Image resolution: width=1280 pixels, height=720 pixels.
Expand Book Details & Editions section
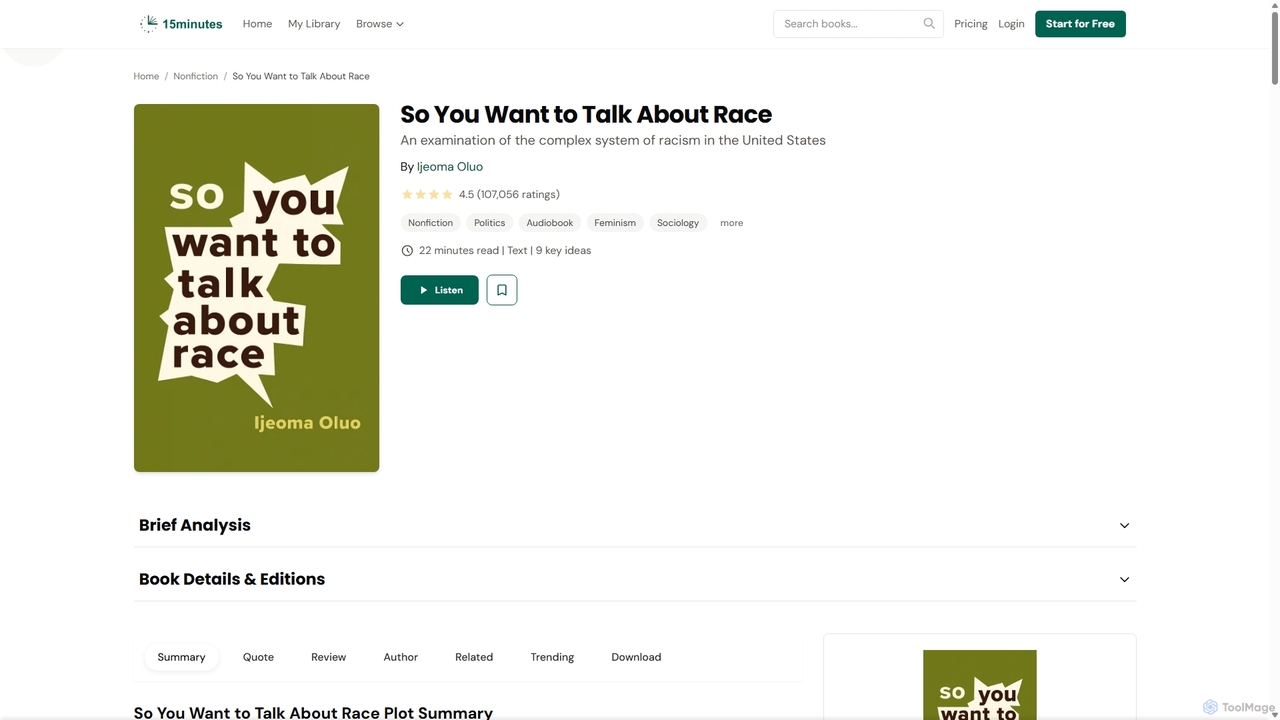coord(635,579)
